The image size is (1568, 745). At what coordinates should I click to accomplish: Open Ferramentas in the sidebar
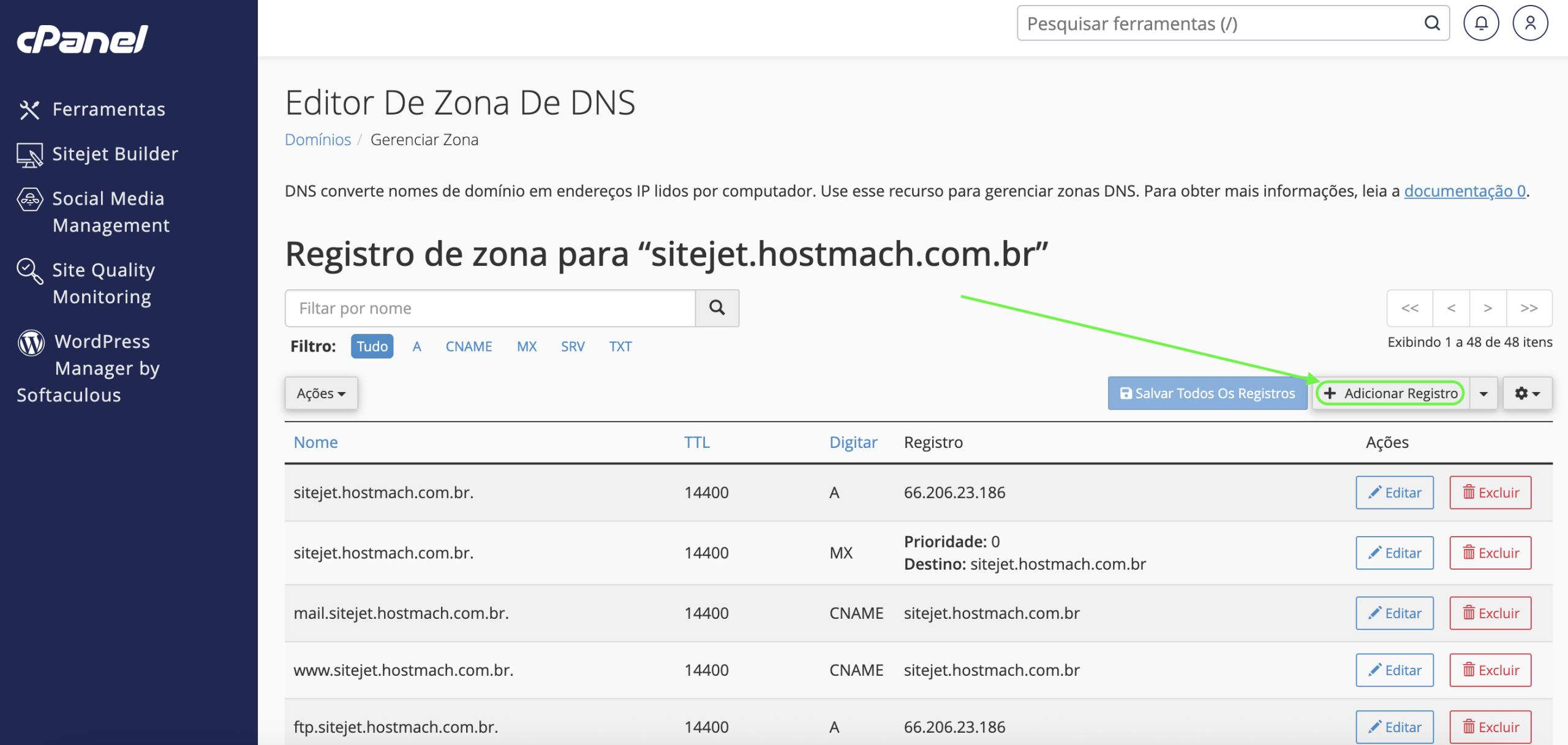point(92,109)
